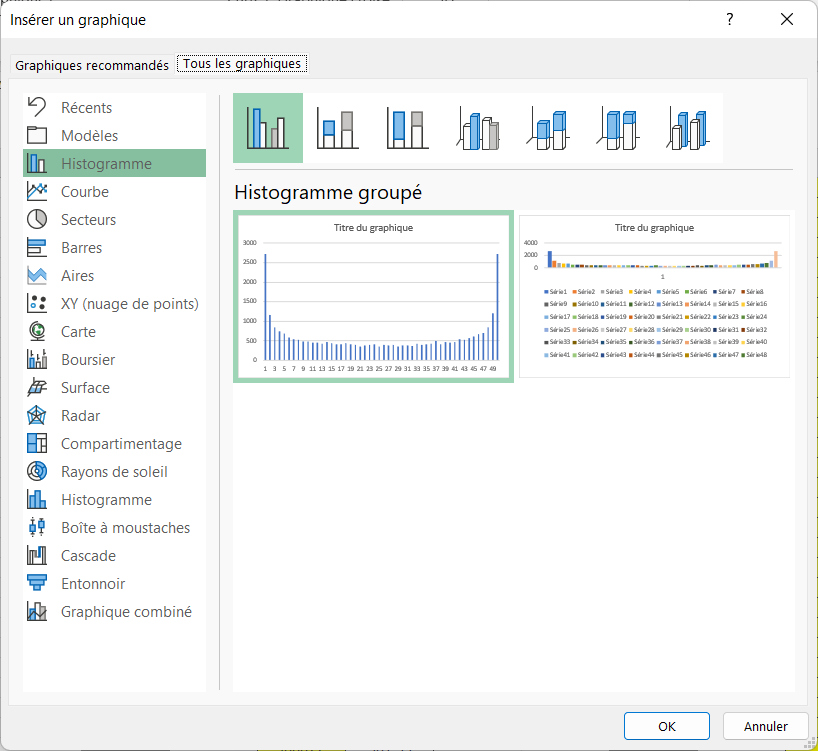Viewport: 818px width, 751px height.
Task: Select the Secteurs pie chart category
Action: click(114, 220)
